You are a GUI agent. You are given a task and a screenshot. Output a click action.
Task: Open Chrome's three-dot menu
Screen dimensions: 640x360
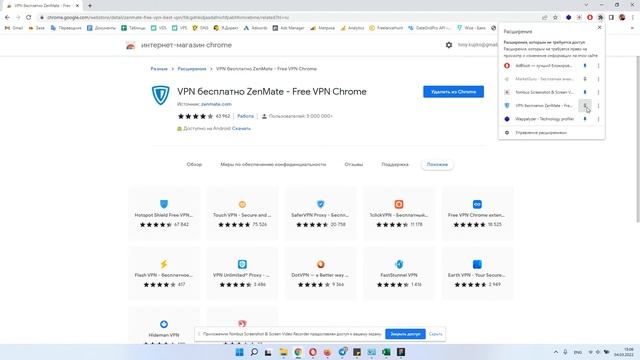pyautogui.click(x=633, y=18)
